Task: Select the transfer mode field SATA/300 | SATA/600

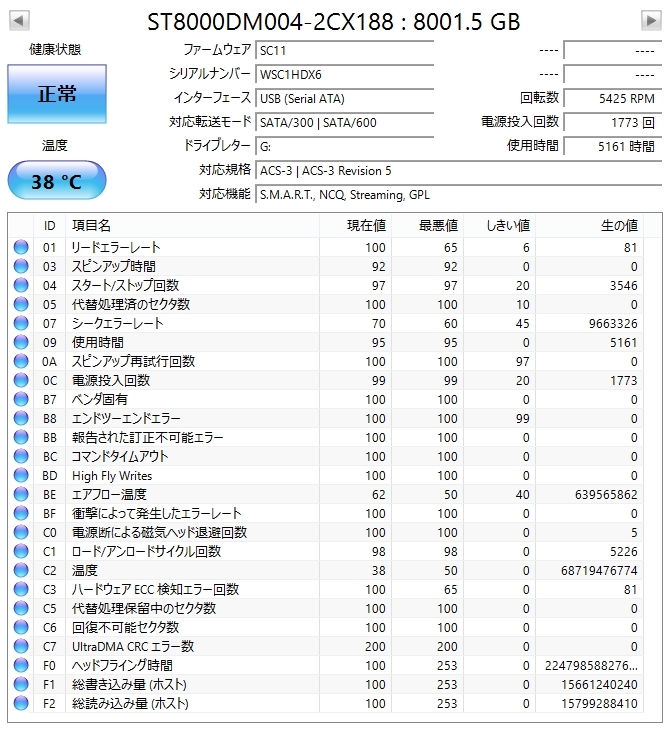Action: pyautogui.click(x=345, y=123)
